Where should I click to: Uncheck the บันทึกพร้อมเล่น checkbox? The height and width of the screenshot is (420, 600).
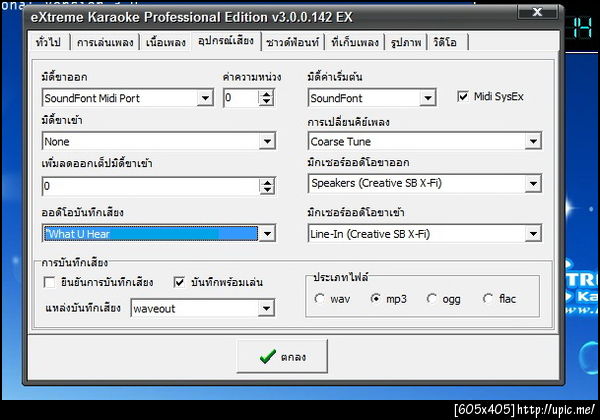coord(179,282)
